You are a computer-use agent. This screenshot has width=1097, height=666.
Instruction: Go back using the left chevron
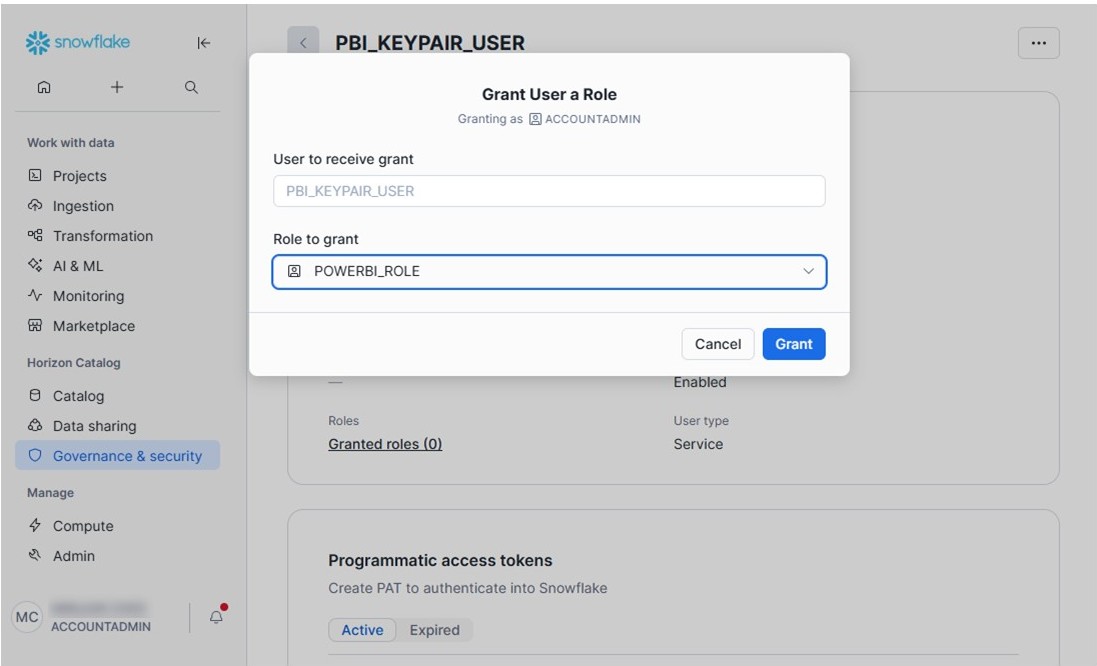click(303, 43)
